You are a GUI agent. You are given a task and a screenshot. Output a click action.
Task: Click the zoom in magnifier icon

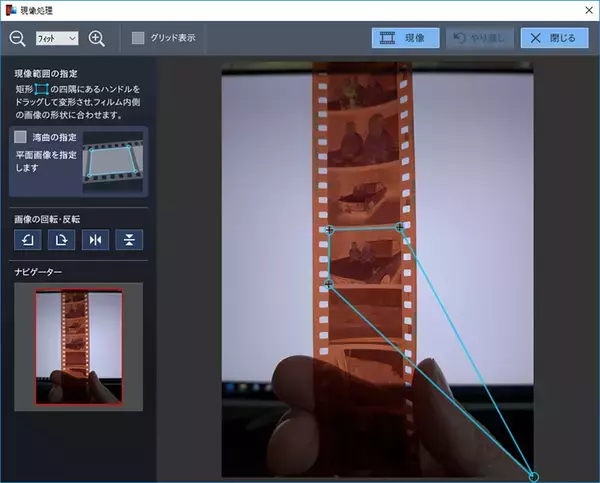97,38
